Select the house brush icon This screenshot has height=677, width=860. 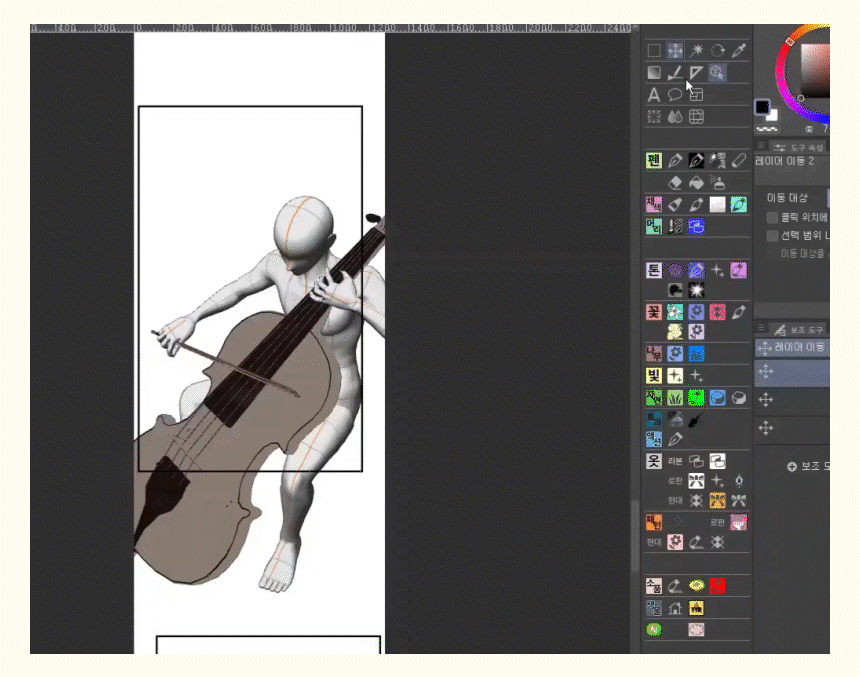675,608
